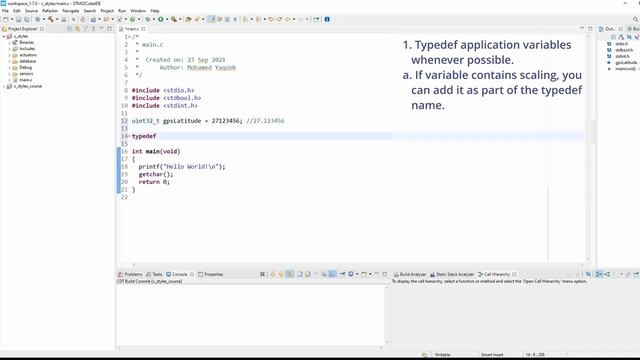Click the editor vertical scrollbar
This screenshot has height=360, width=640.
[588, 149]
